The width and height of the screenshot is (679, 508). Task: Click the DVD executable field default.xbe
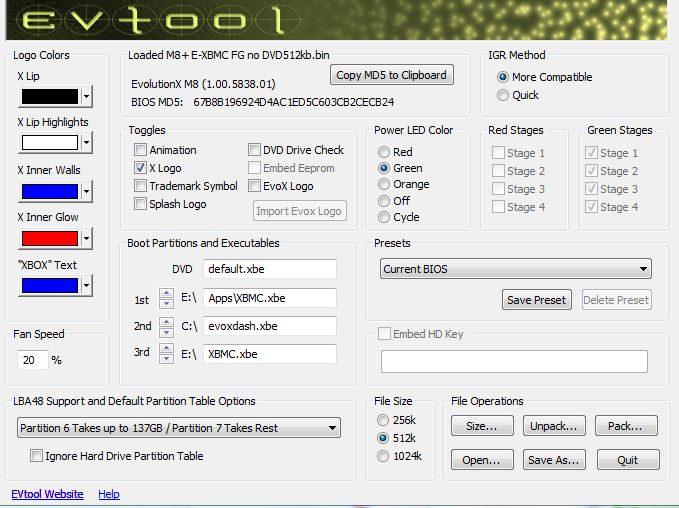270,269
